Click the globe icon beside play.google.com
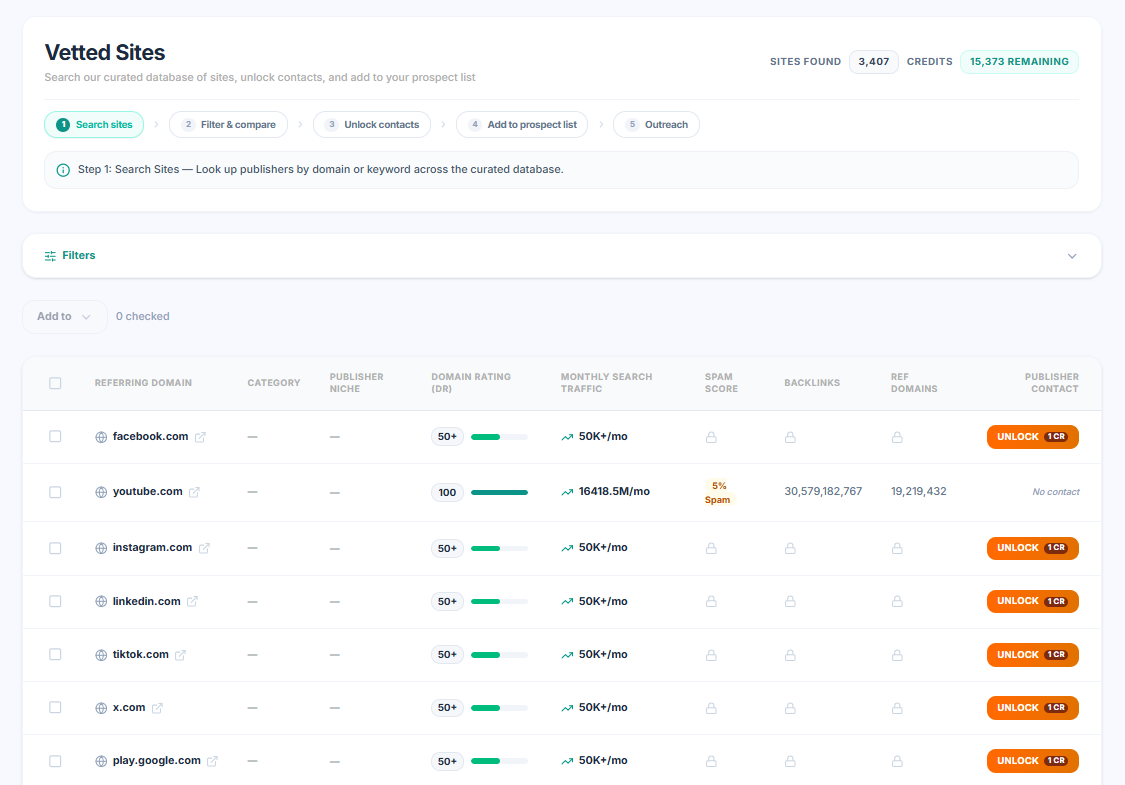The height and width of the screenshot is (785, 1125). (x=101, y=761)
